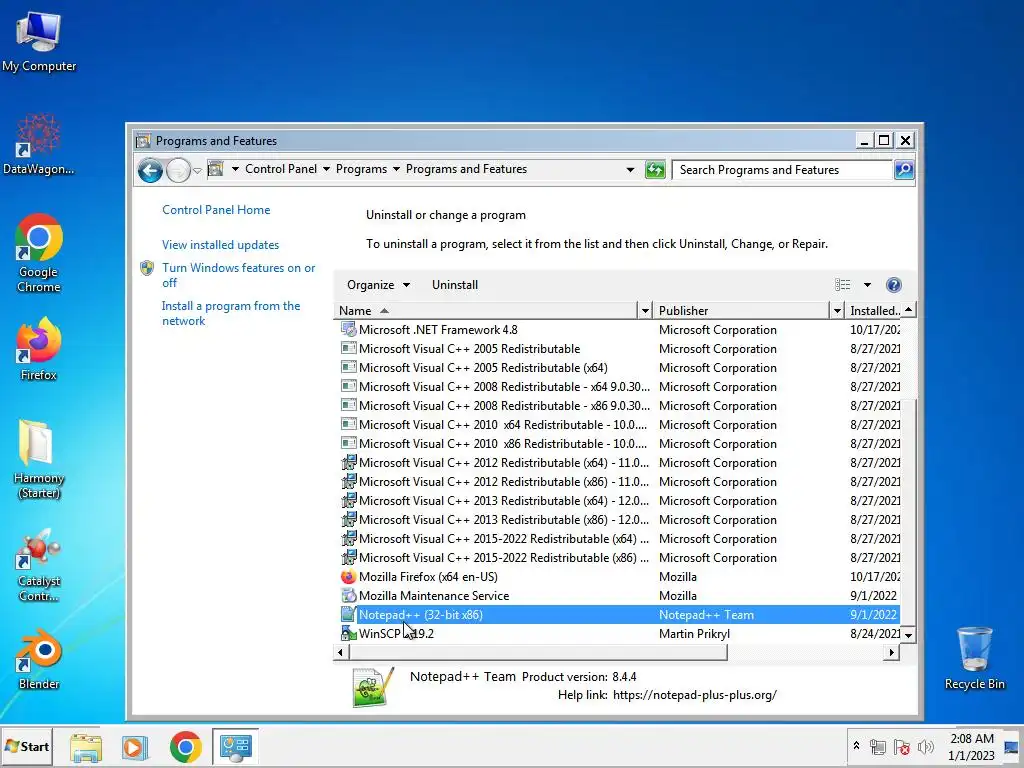Image resolution: width=1024 pixels, height=768 pixels.
Task: Expand the Control Panel breadcrumb dropdown arrow
Action: [326, 169]
